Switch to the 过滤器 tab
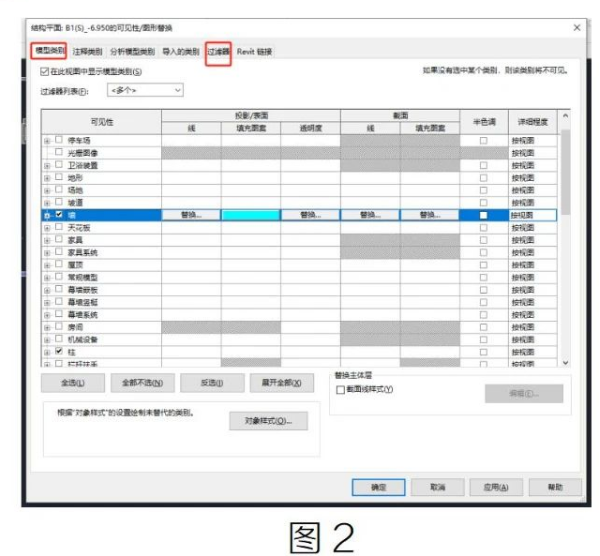This screenshot has width=600, height=556. click(x=218, y=51)
